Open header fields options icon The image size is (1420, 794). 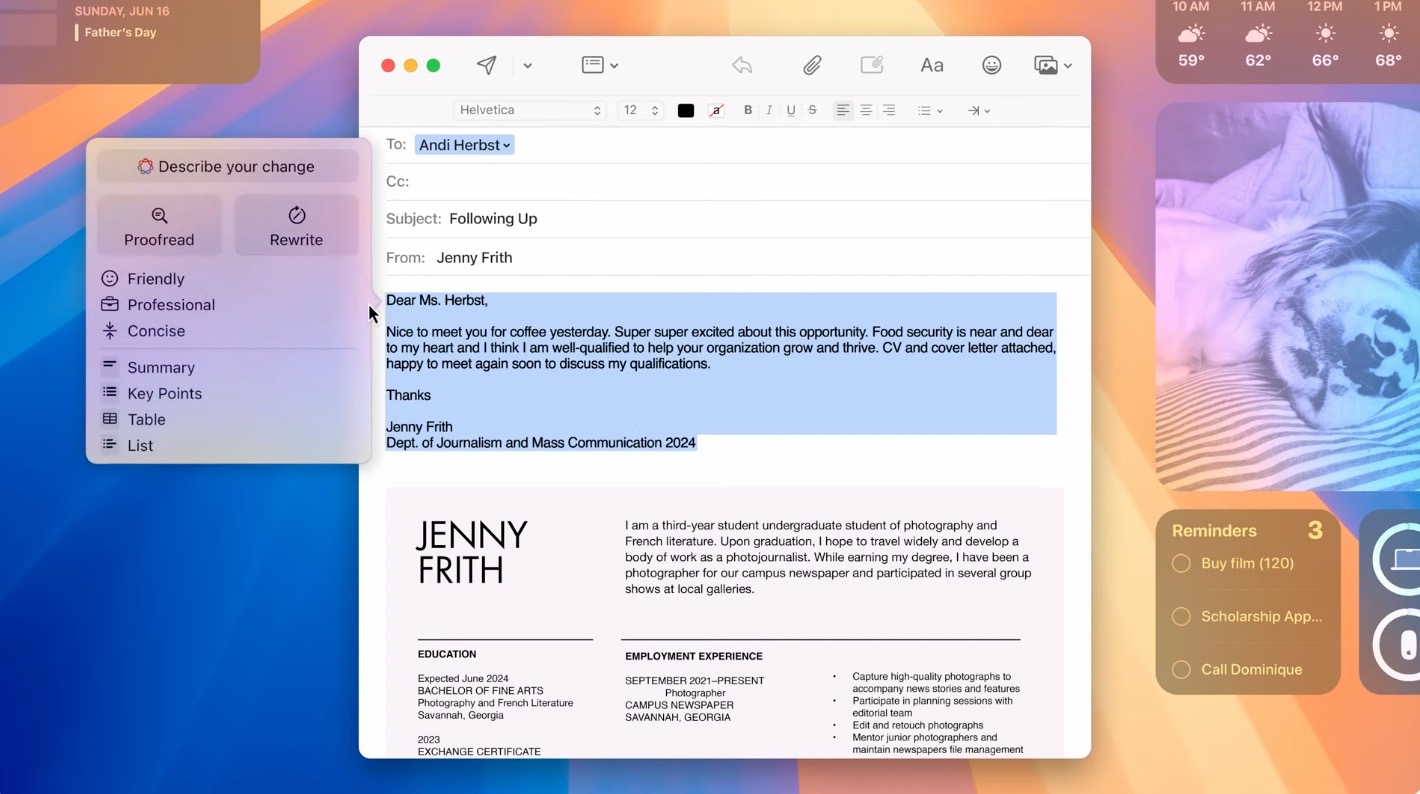[x=594, y=64]
